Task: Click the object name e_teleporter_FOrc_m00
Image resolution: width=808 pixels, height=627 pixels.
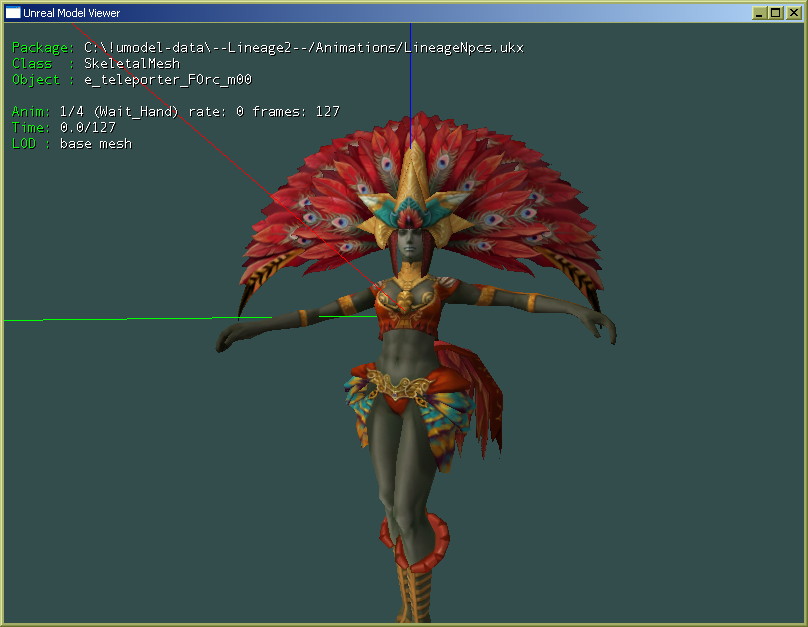Action: pos(168,79)
